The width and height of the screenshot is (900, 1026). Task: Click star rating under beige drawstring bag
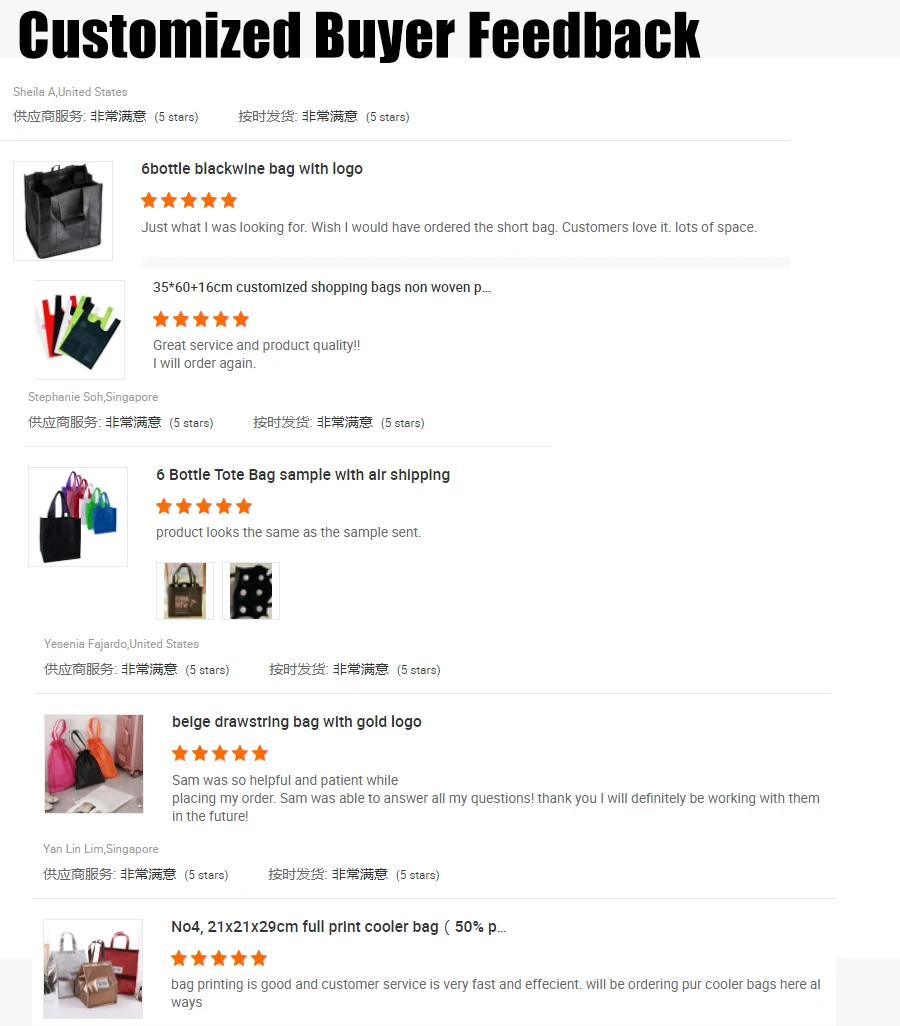220,753
